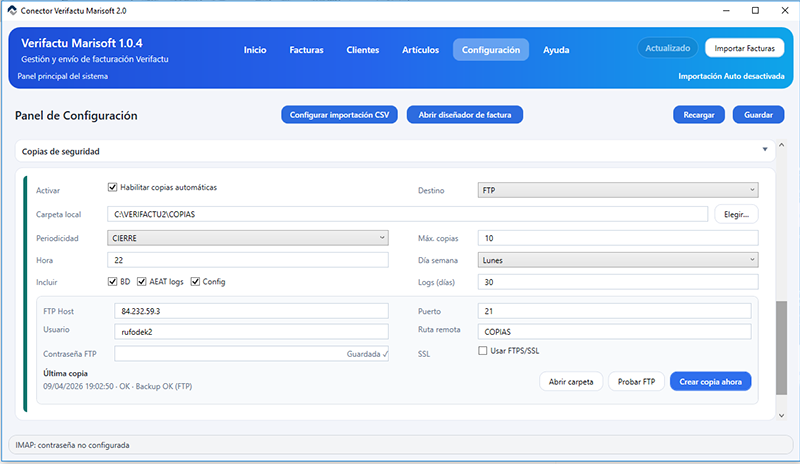Image resolution: width=800 pixels, height=464 pixels.
Task: Click the last backup status line text
Action: point(117,386)
